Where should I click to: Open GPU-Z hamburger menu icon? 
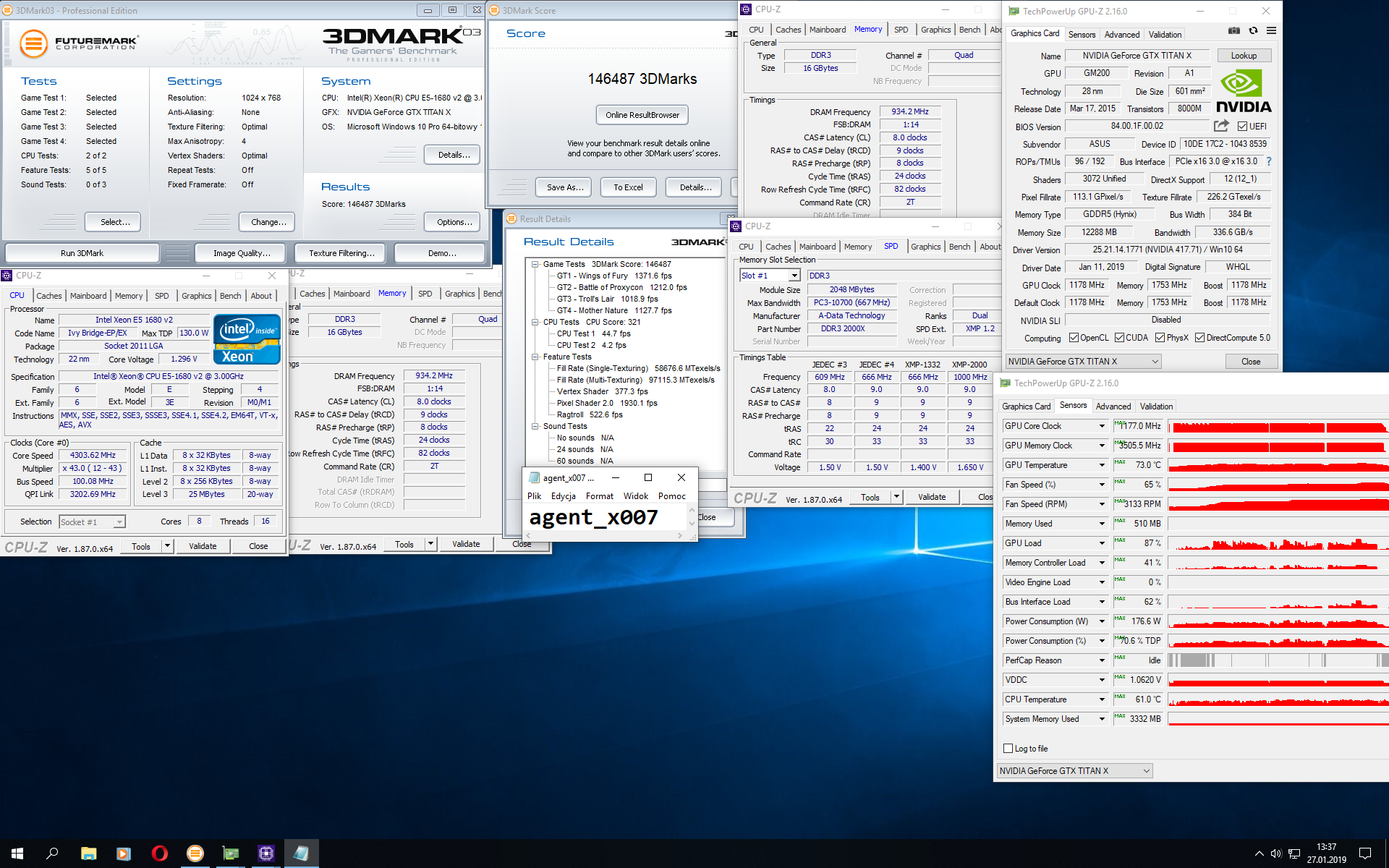tap(1271, 30)
